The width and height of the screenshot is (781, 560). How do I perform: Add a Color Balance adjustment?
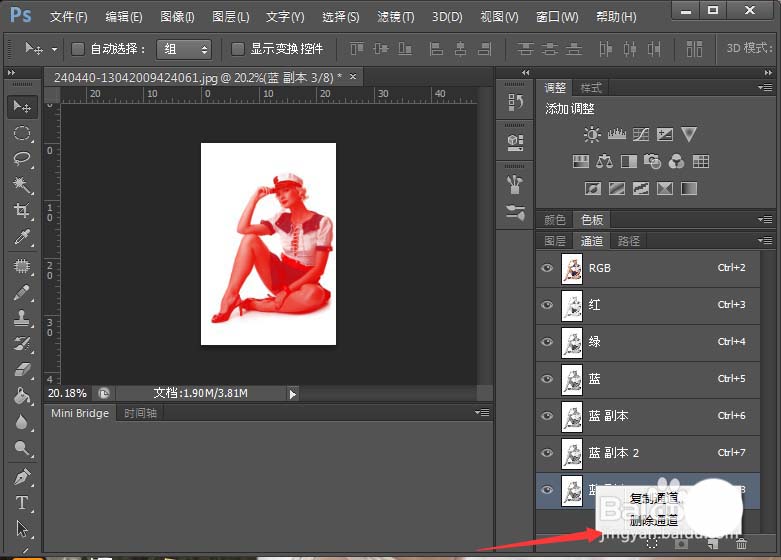[605, 161]
